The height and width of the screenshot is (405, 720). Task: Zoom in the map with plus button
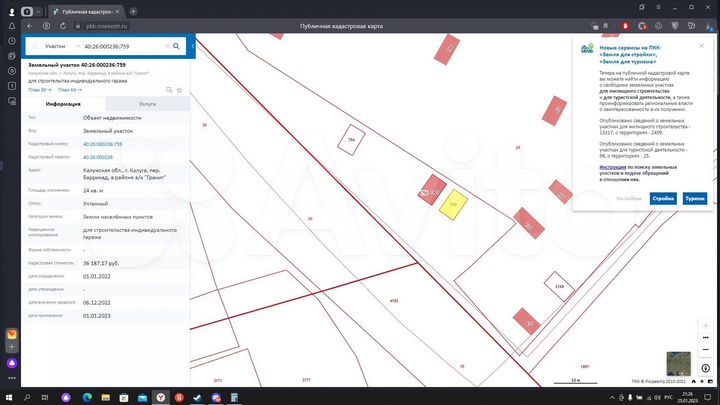(706, 326)
